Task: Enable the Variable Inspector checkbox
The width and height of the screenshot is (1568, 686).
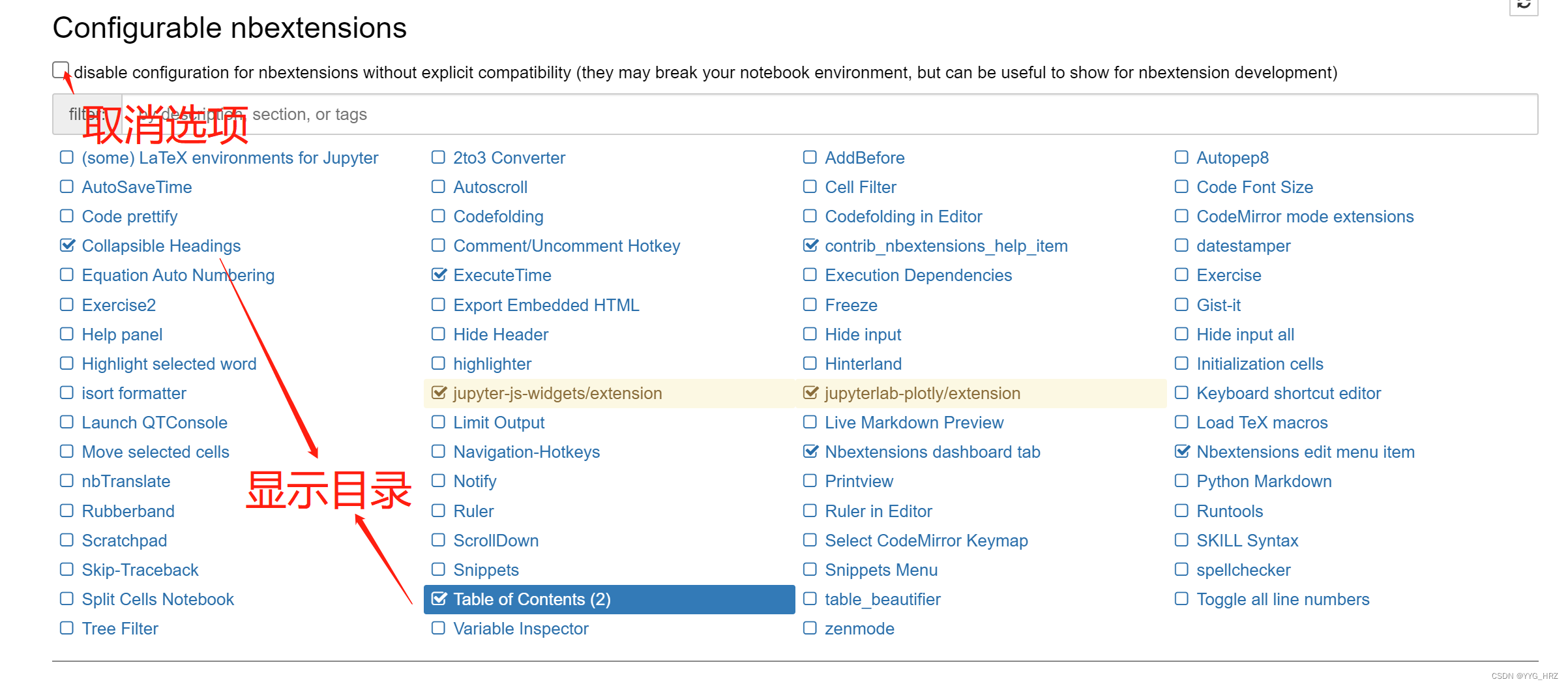Action: [x=439, y=629]
